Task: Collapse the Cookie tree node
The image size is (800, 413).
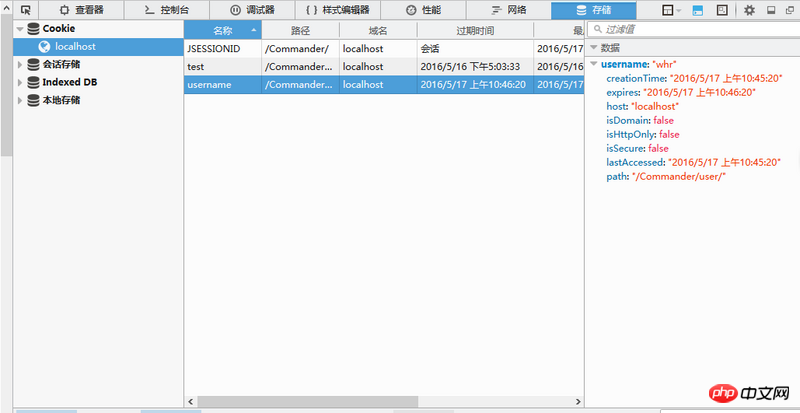Action: (x=20, y=29)
